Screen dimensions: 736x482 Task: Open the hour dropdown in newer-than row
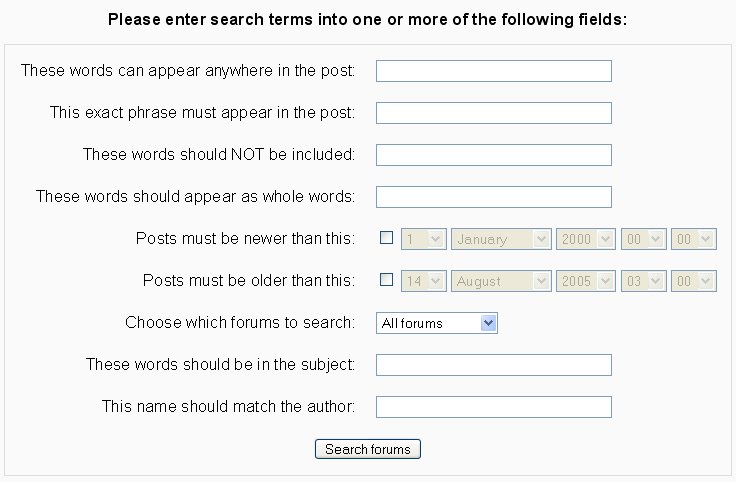click(x=641, y=239)
